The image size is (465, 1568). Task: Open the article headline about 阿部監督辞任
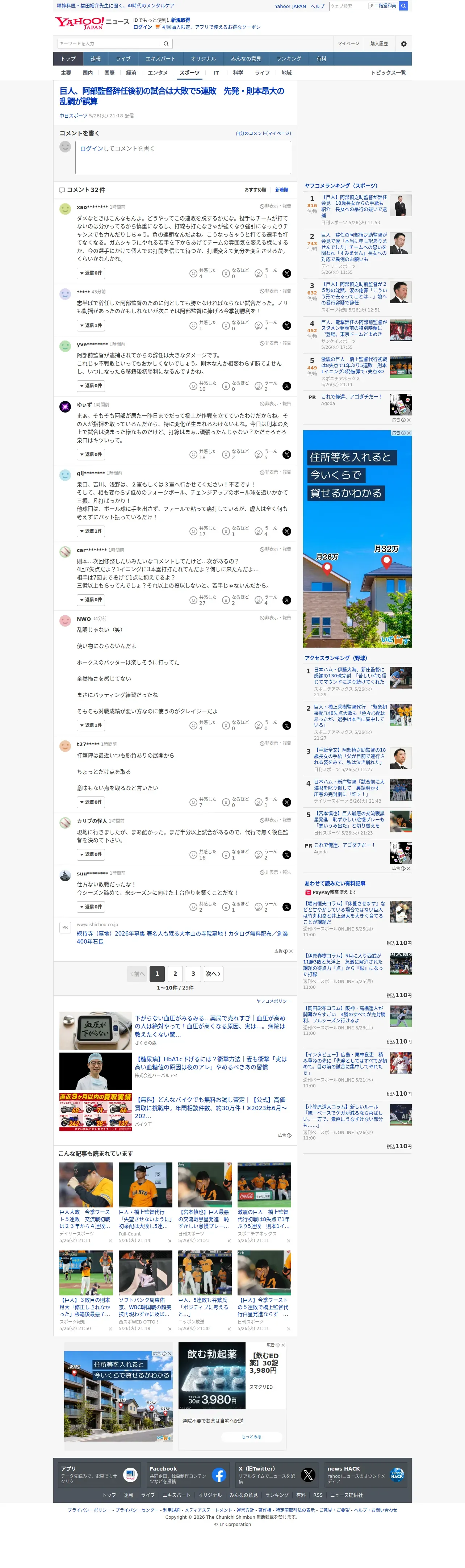(172, 96)
